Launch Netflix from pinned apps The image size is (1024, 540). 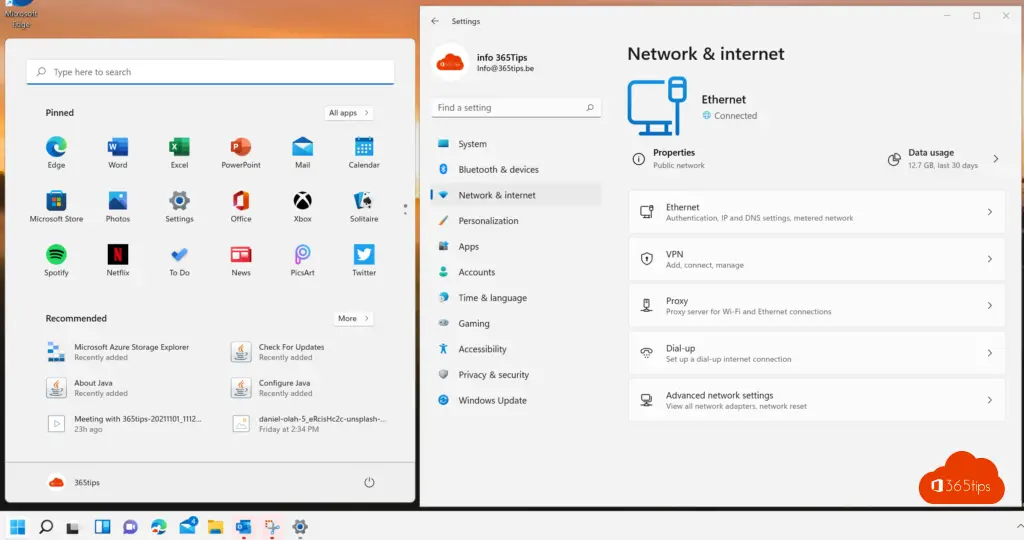[118, 260]
